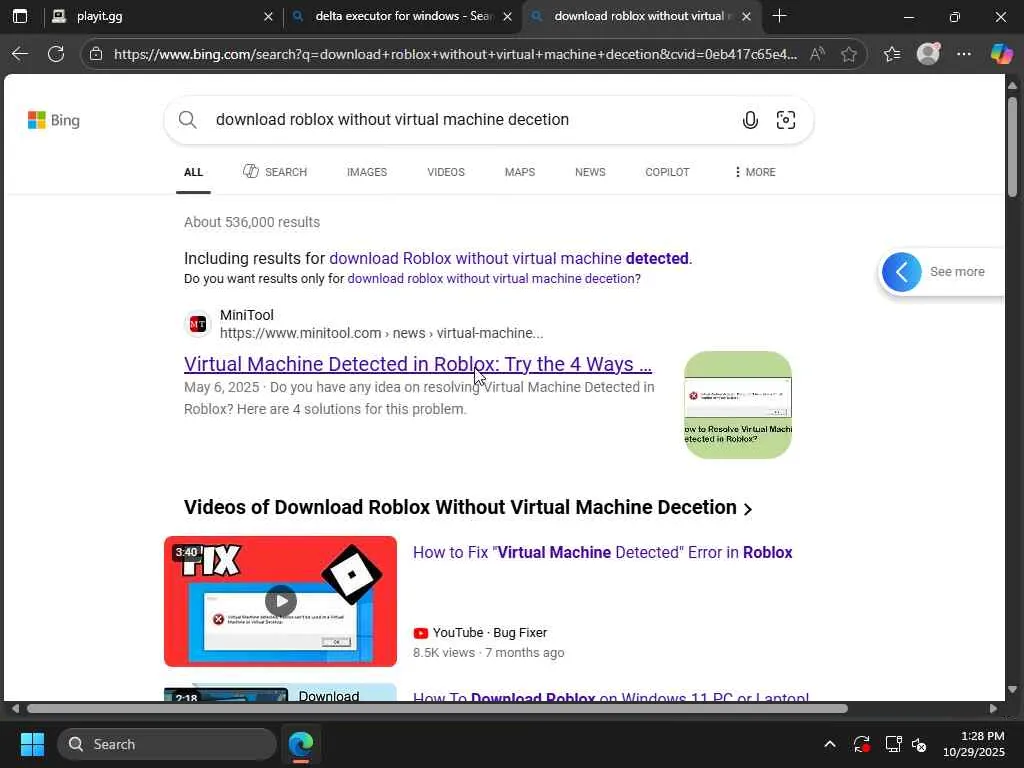
Task: Play the Fix Virtual Machine Detected video
Action: [x=280, y=601]
